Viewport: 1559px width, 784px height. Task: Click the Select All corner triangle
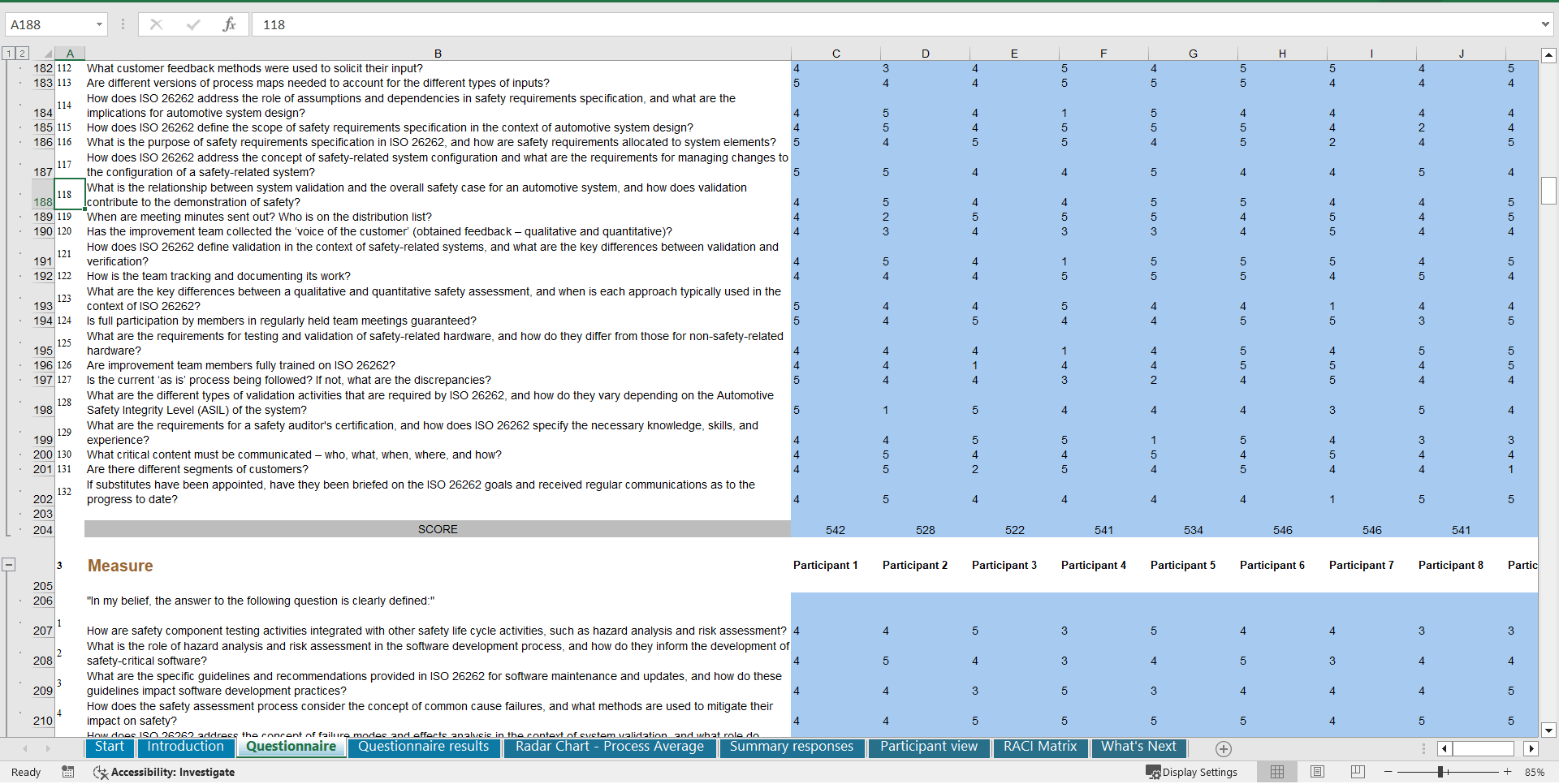tap(47, 54)
